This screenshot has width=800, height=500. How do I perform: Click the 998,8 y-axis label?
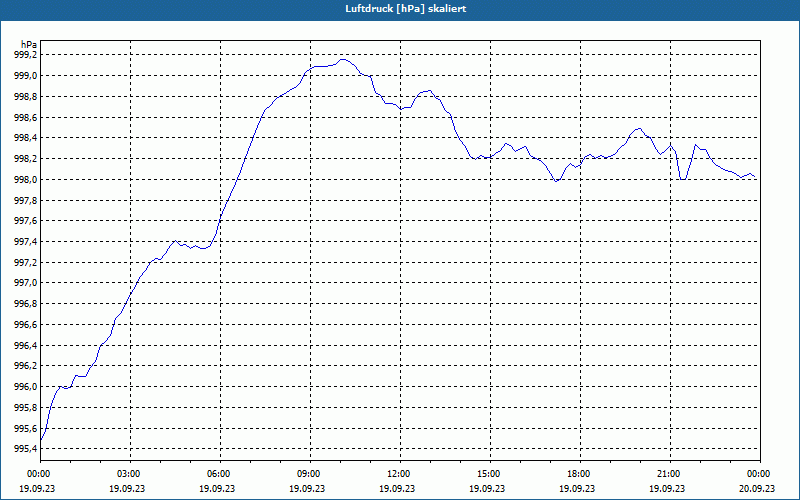coord(25,96)
